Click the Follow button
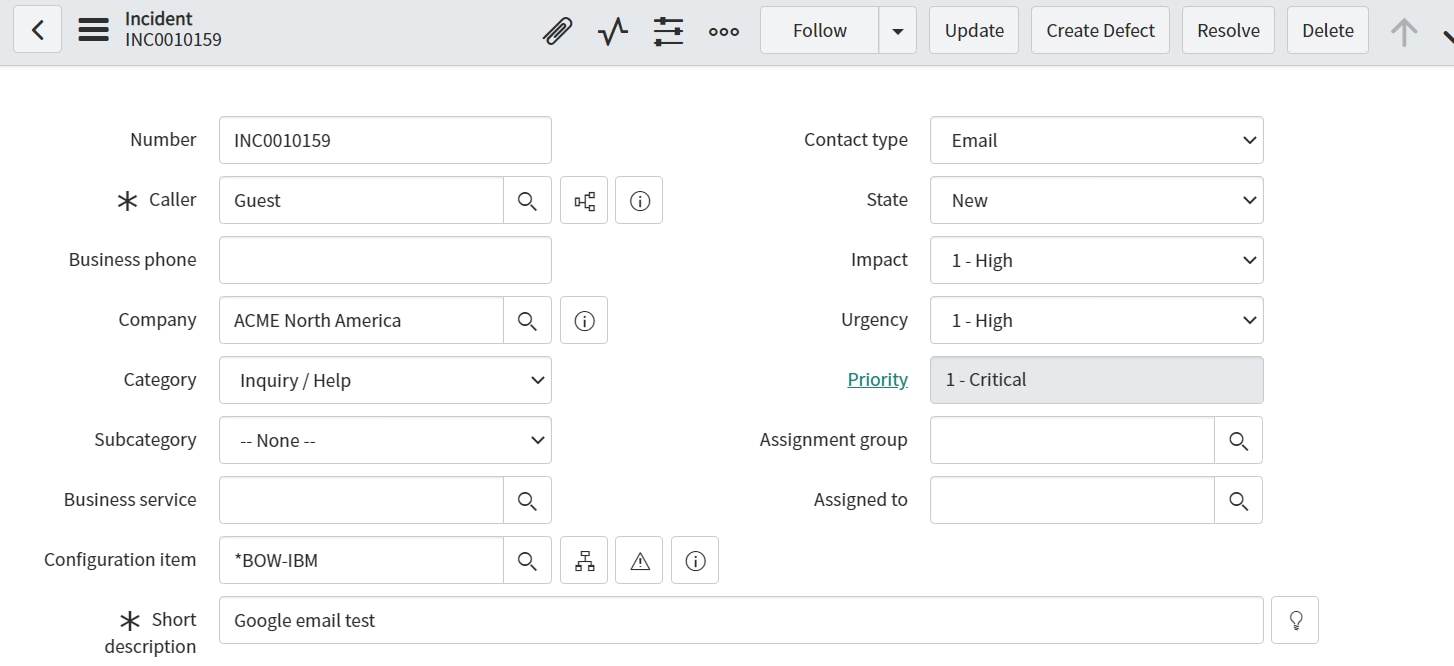Viewport: 1454px width, 666px height. pyautogui.click(x=819, y=30)
